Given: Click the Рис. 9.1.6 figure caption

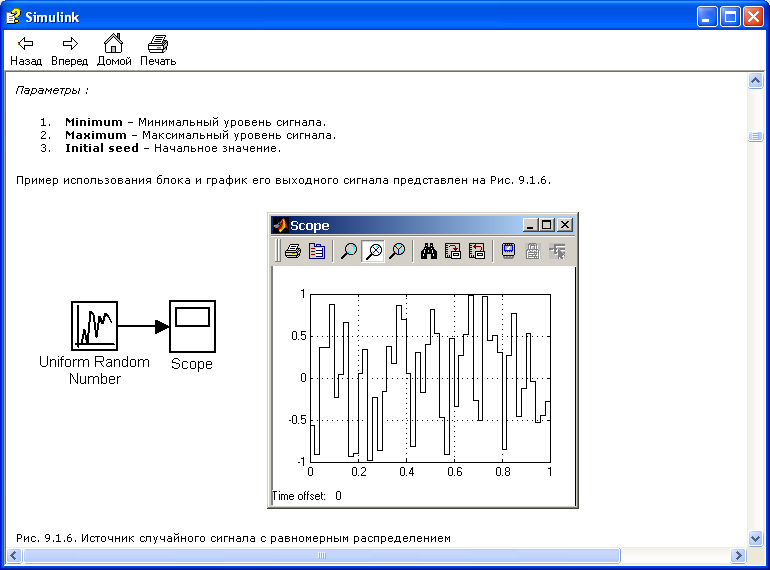Looking at the screenshot, I should pyautogui.click(x=233, y=538).
